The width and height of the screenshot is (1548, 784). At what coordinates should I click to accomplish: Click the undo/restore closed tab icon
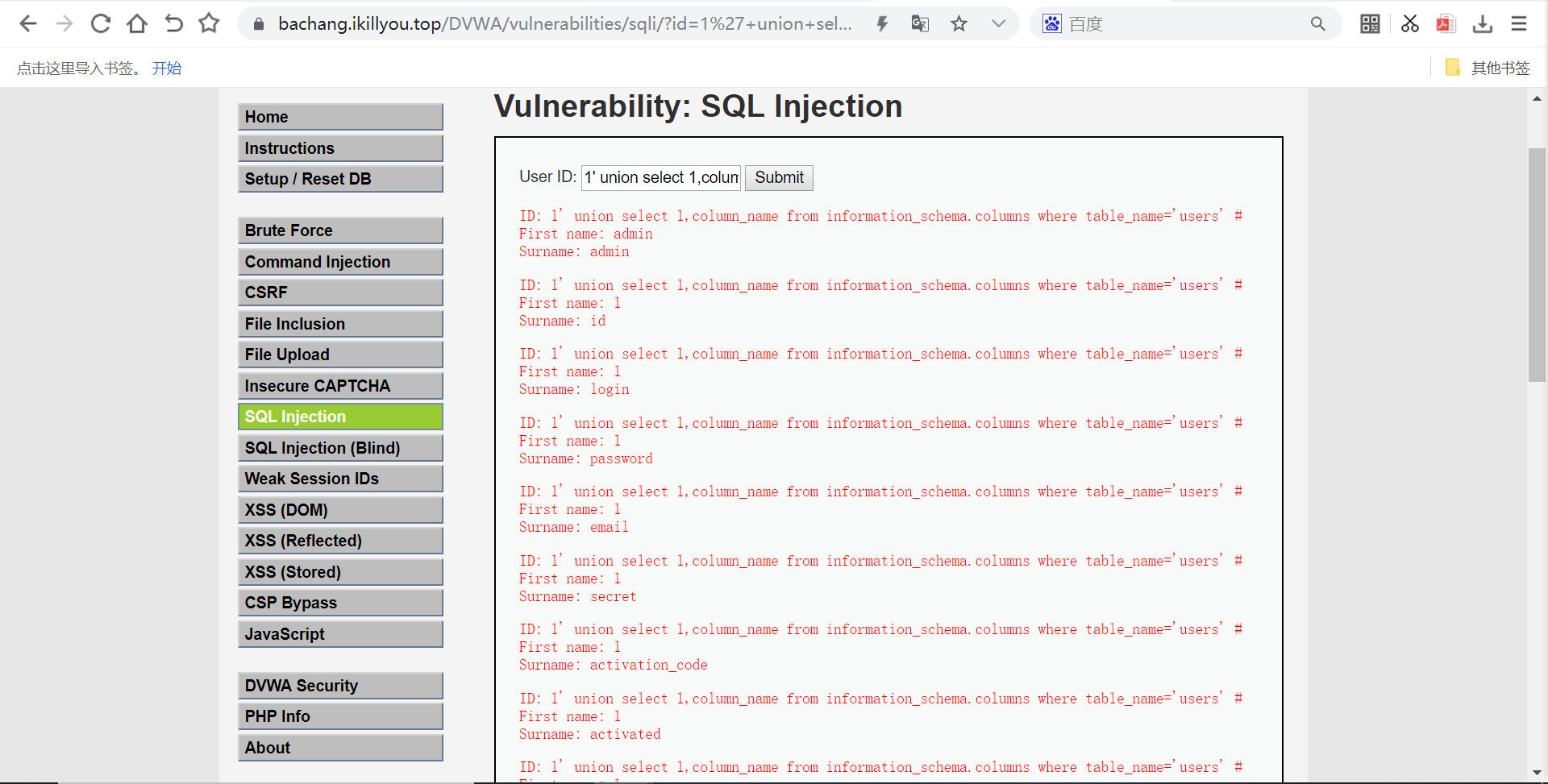click(x=173, y=23)
